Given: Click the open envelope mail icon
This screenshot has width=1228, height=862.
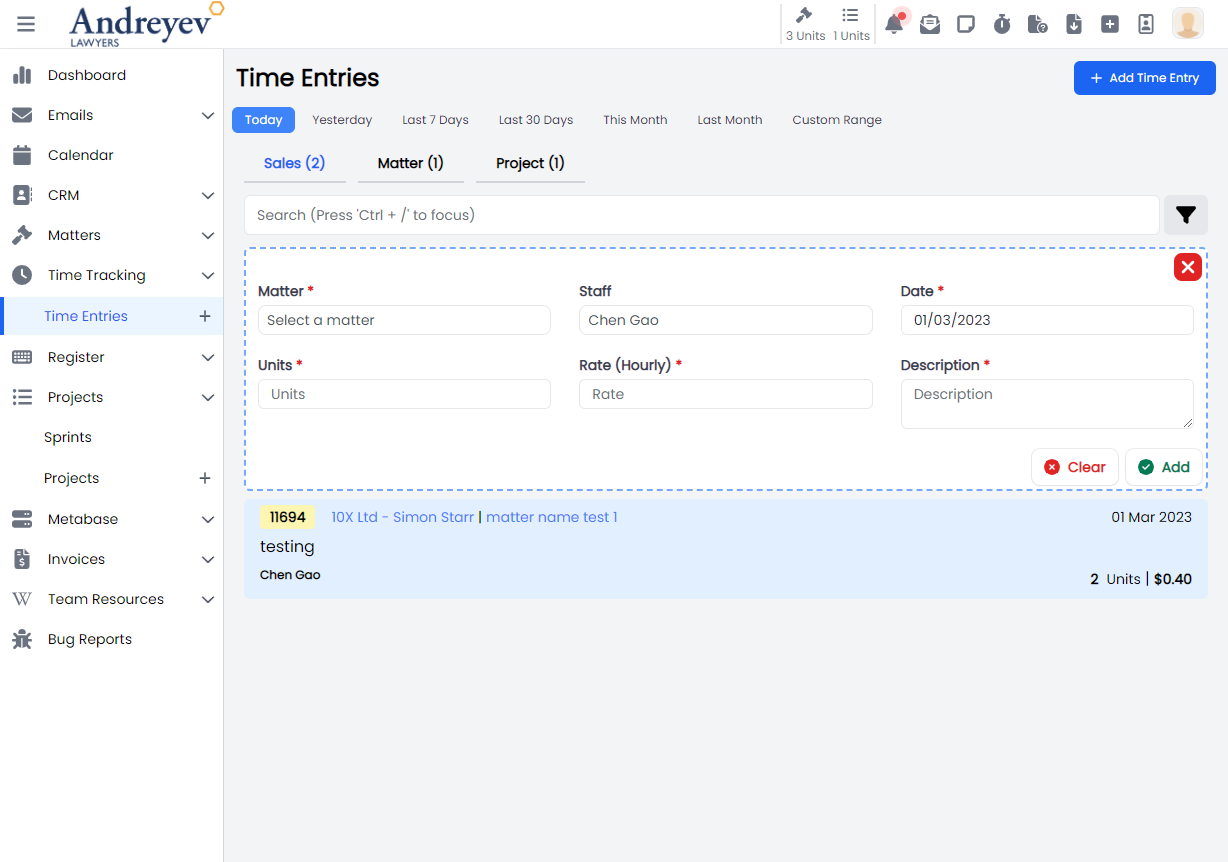Looking at the screenshot, I should [x=930, y=24].
